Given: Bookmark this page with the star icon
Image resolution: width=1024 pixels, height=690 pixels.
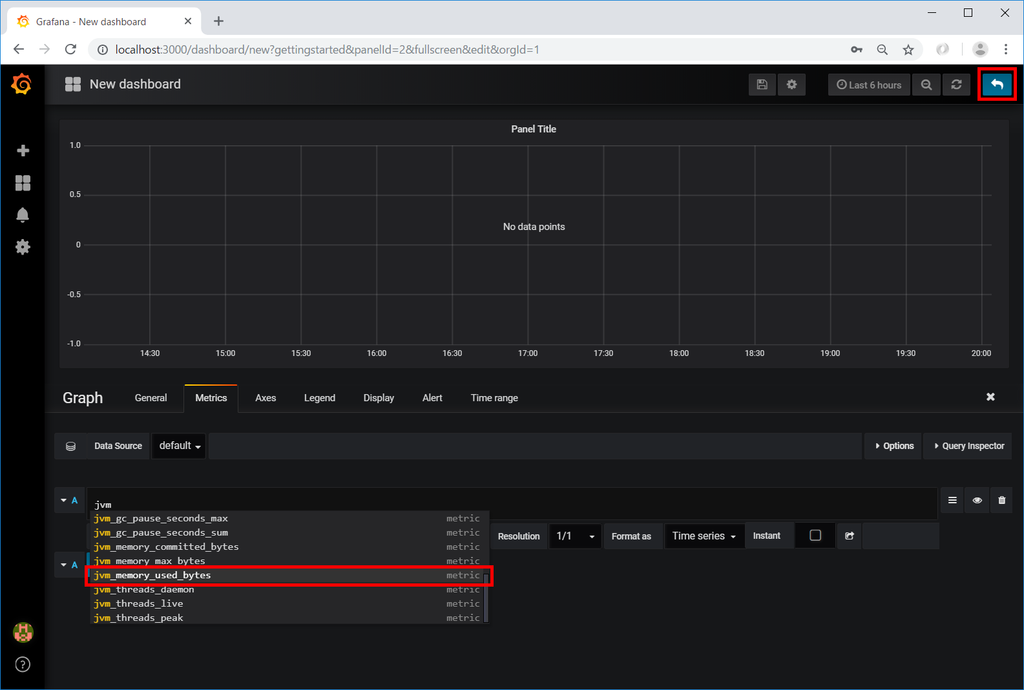Looking at the screenshot, I should point(908,50).
